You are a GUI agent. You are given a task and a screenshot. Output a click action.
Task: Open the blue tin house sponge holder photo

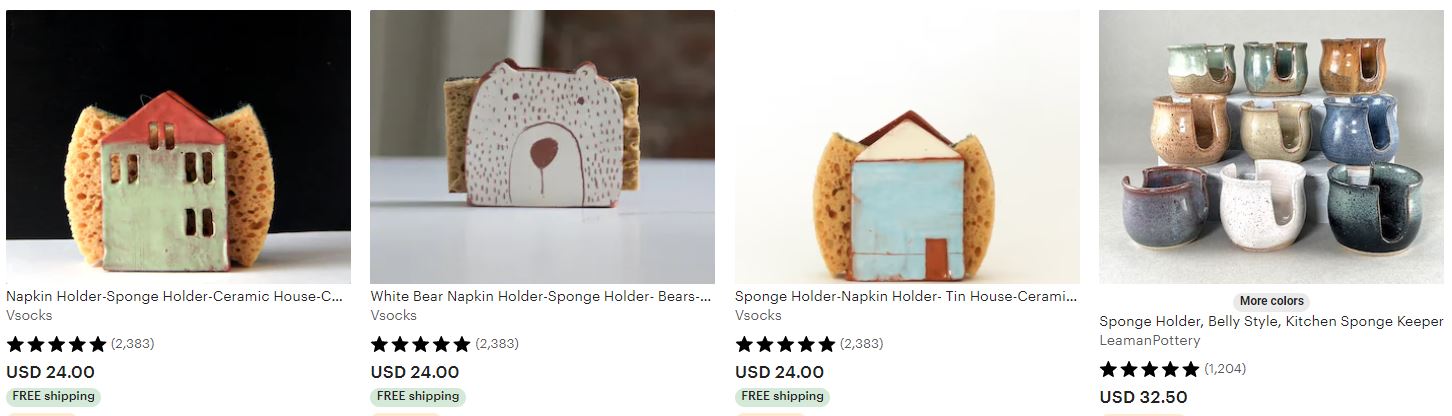click(907, 147)
